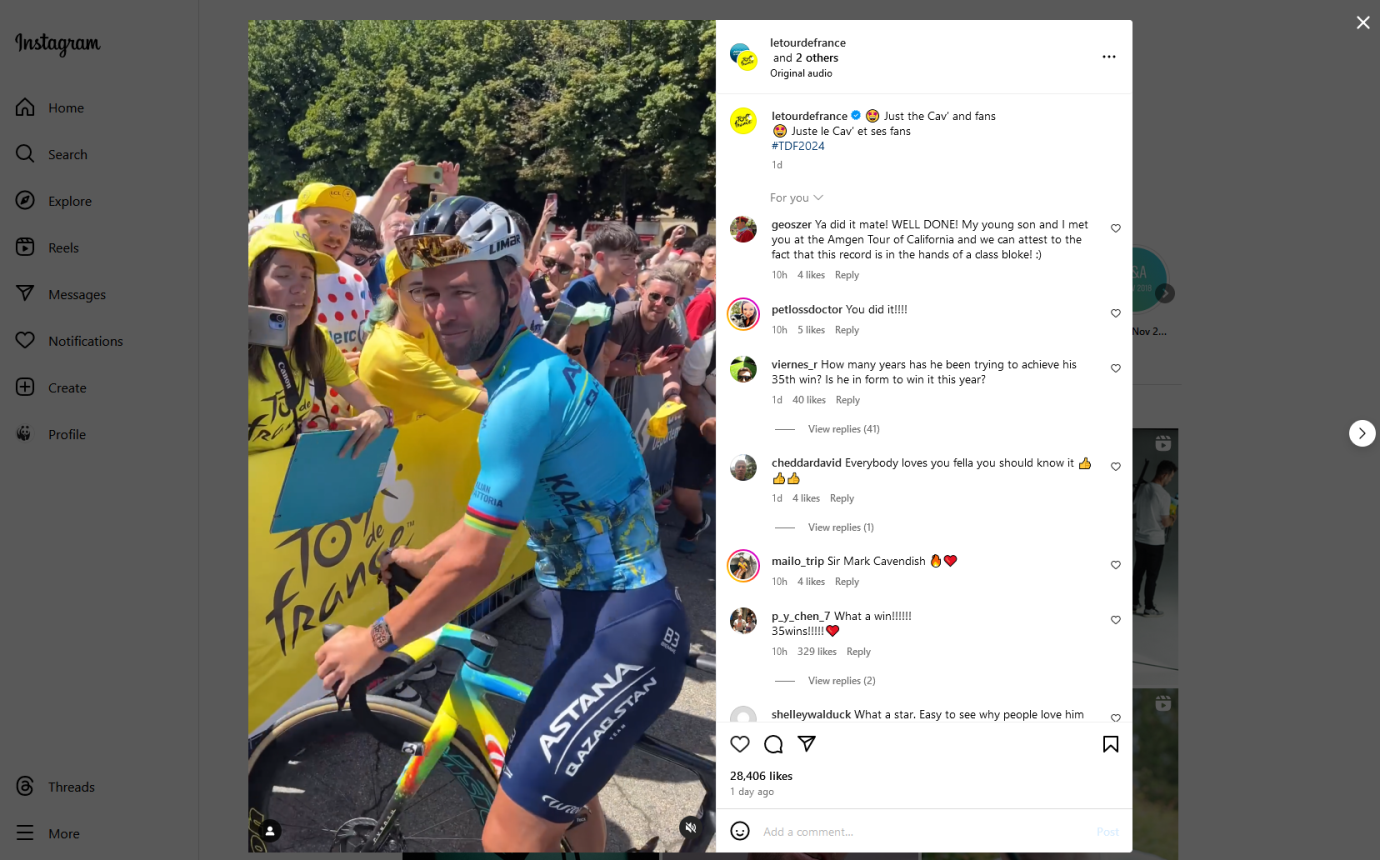The image size is (1380, 860).
Task: Like geoszer's comment
Action: click(1116, 229)
